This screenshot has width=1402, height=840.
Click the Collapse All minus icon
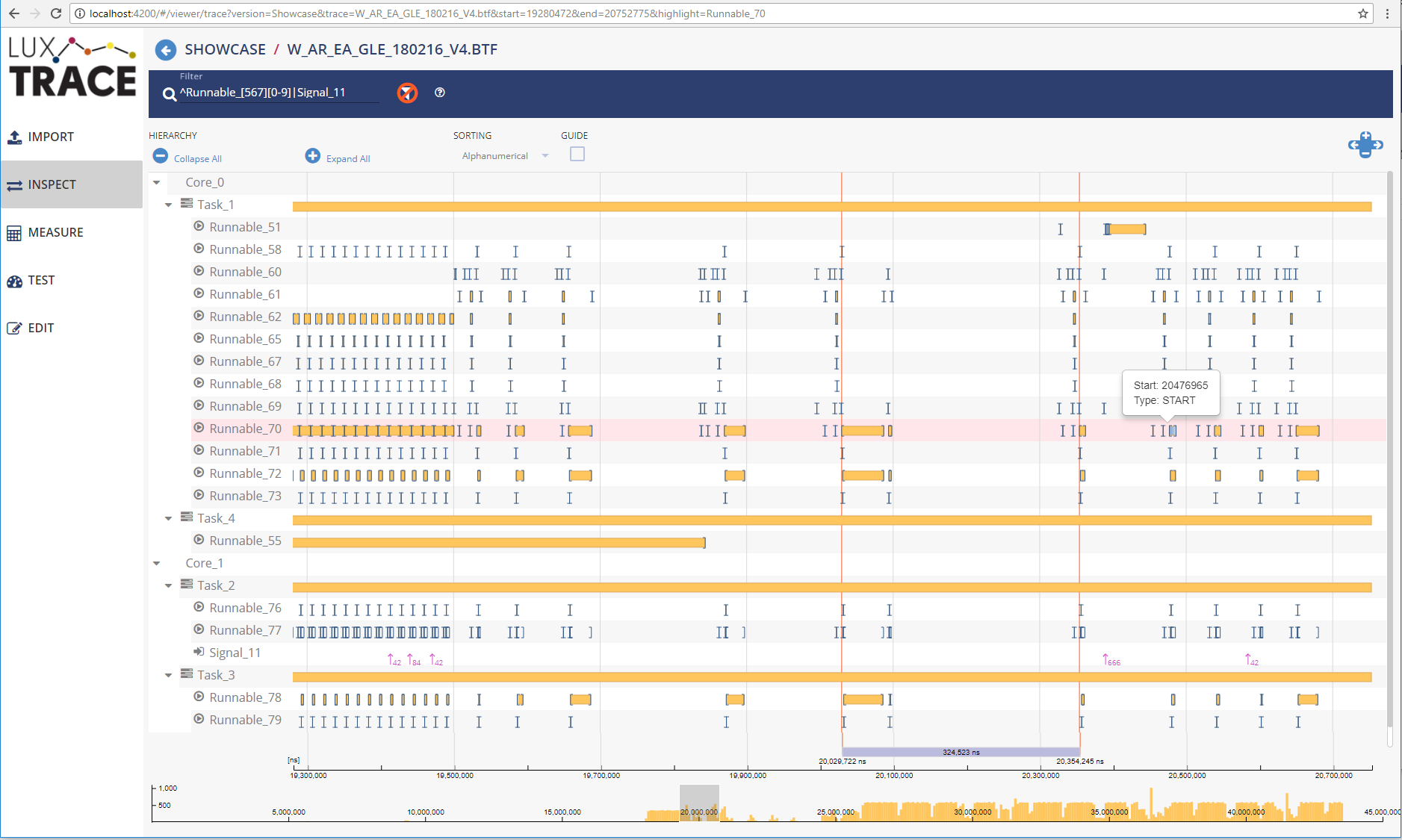pyautogui.click(x=161, y=156)
